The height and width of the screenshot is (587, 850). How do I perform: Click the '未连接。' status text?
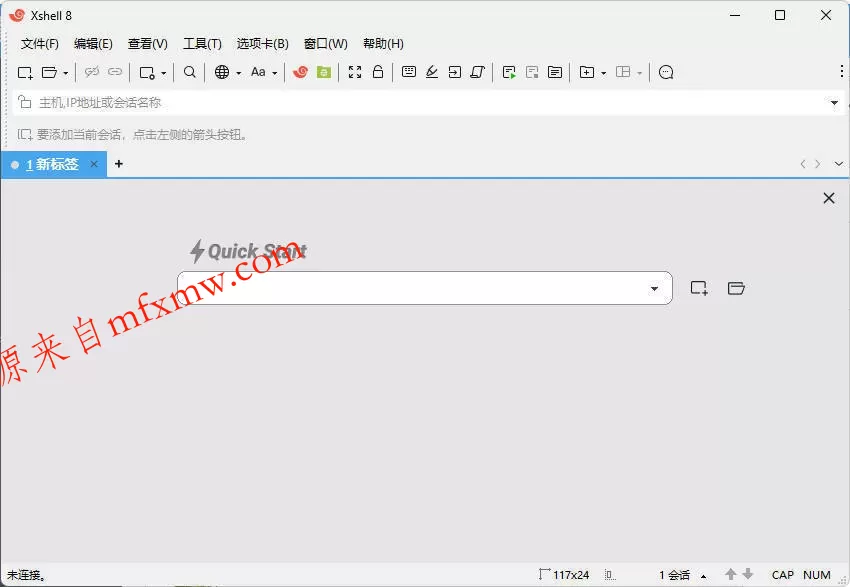26,575
